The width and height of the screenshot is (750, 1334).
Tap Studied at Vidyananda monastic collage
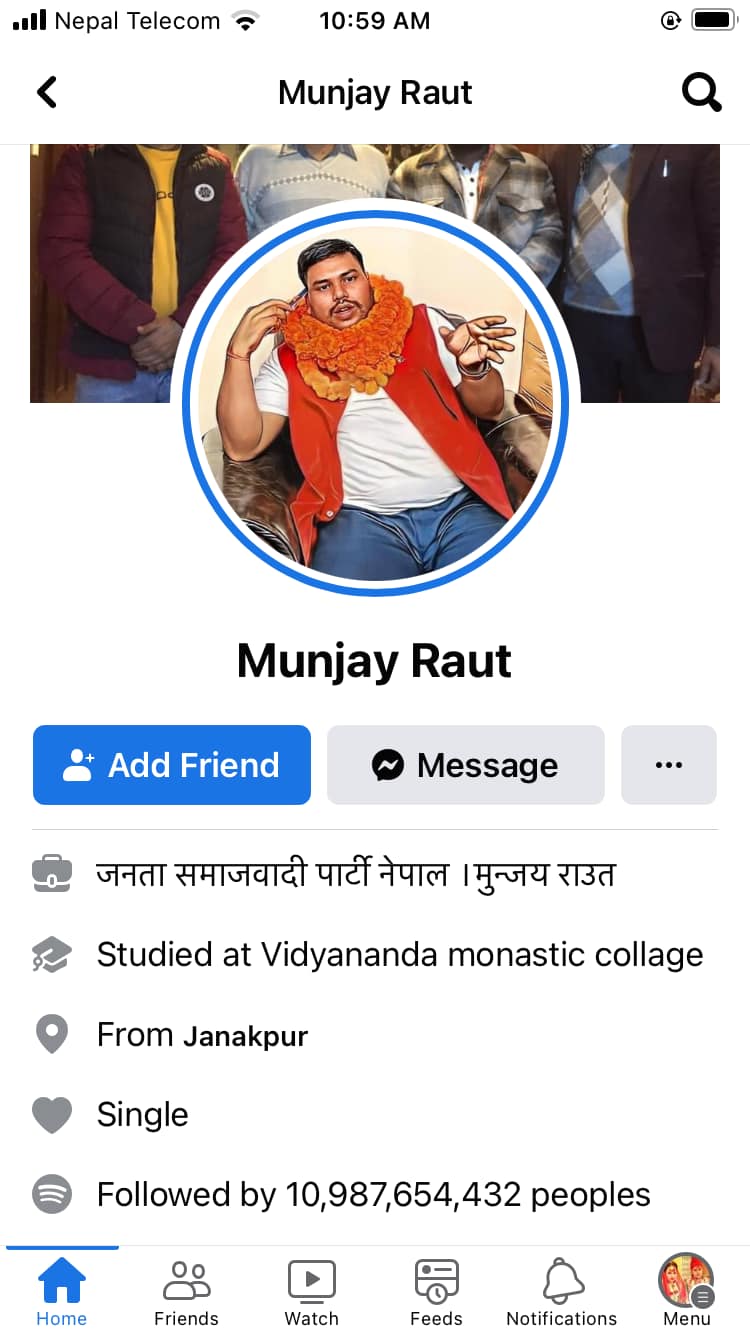coord(400,955)
